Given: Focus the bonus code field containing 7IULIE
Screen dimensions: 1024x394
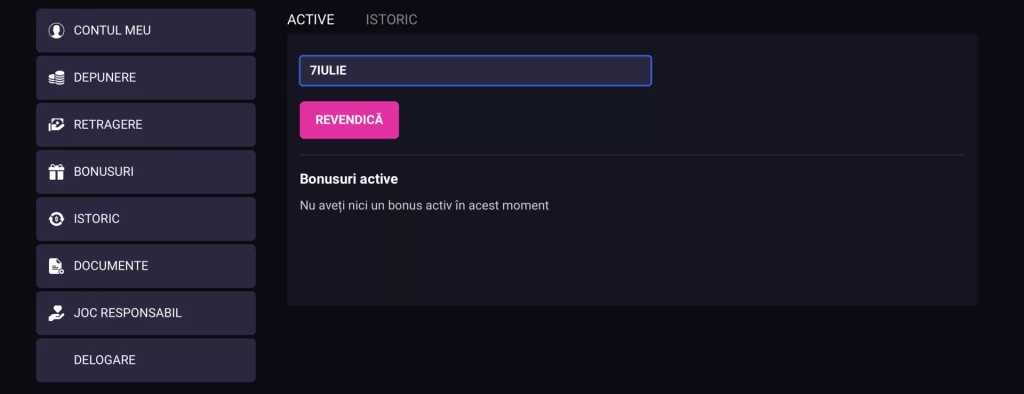Looking at the screenshot, I should pos(475,71).
